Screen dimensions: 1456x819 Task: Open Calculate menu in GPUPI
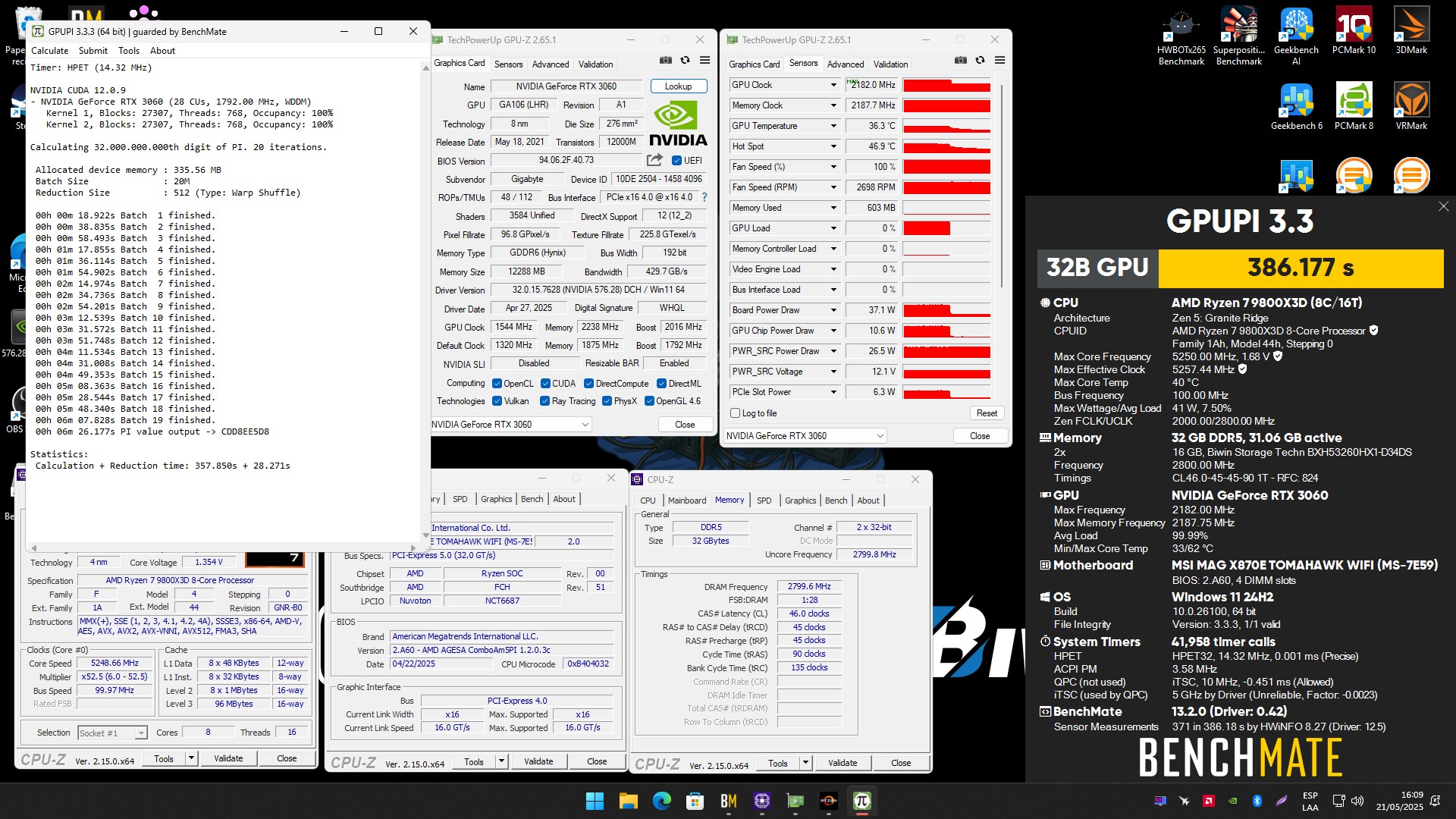pyautogui.click(x=49, y=51)
